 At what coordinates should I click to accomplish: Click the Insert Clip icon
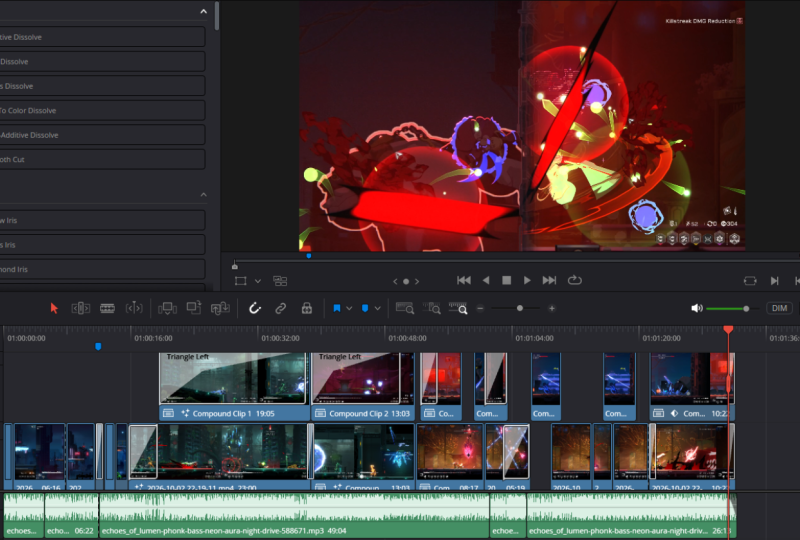pos(167,308)
